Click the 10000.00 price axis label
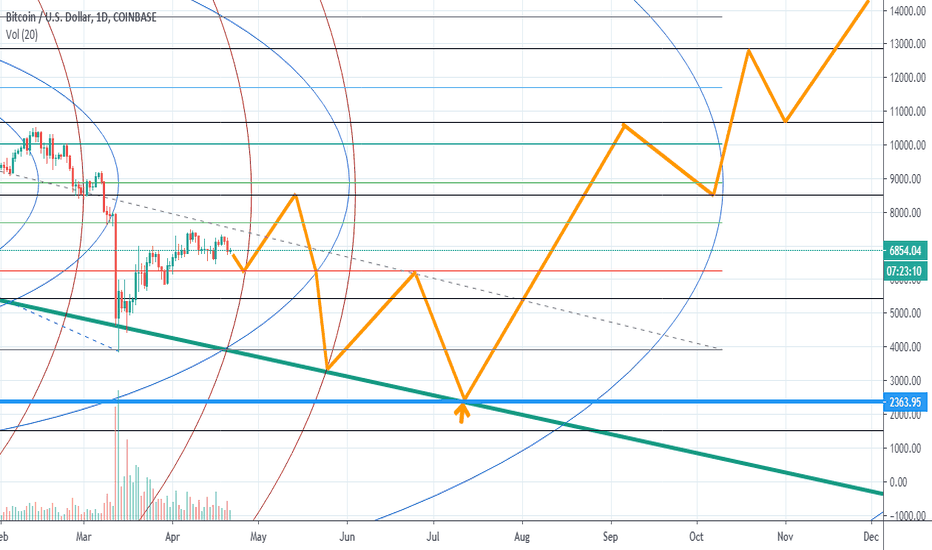 [907, 145]
